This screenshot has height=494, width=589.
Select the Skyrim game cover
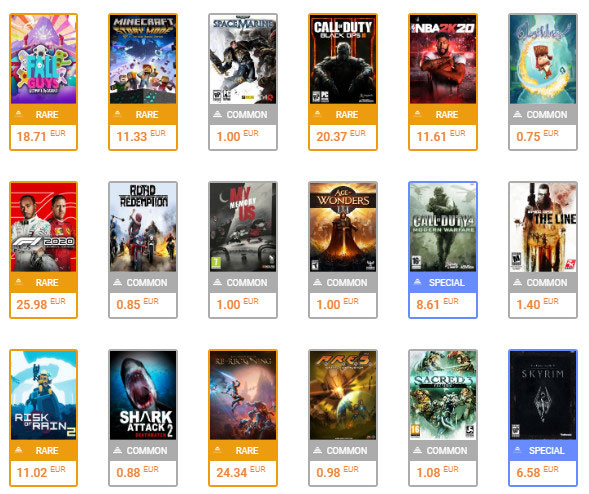pyautogui.click(x=543, y=395)
